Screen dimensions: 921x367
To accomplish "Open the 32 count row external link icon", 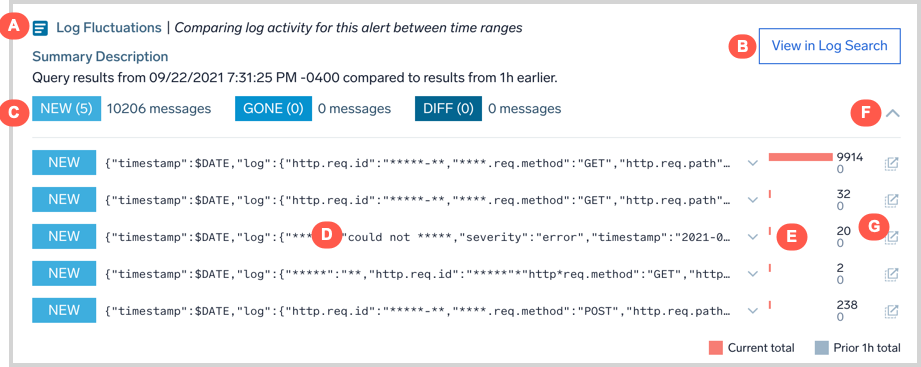I will [x=892, y=200].
